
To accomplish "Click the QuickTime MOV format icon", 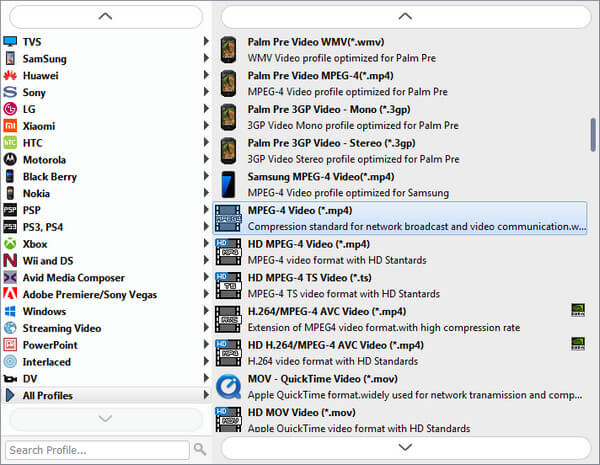I will [228, 387].
